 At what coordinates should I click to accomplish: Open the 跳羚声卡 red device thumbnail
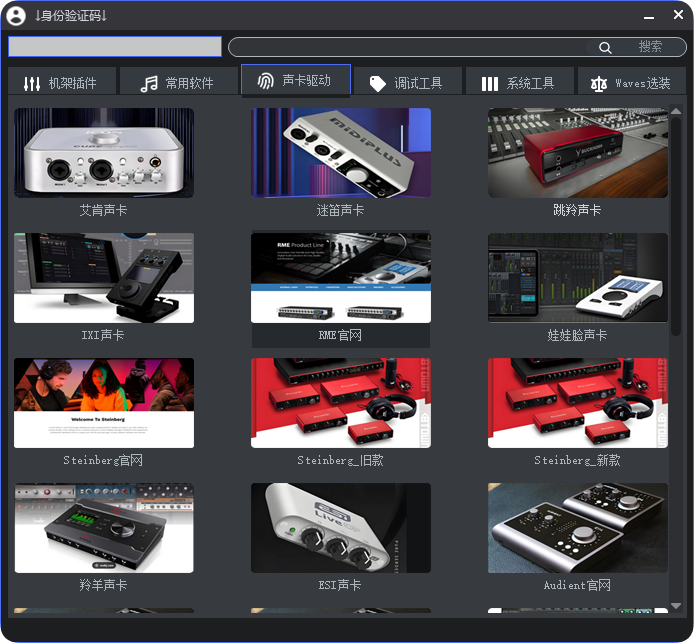(578, 153)
